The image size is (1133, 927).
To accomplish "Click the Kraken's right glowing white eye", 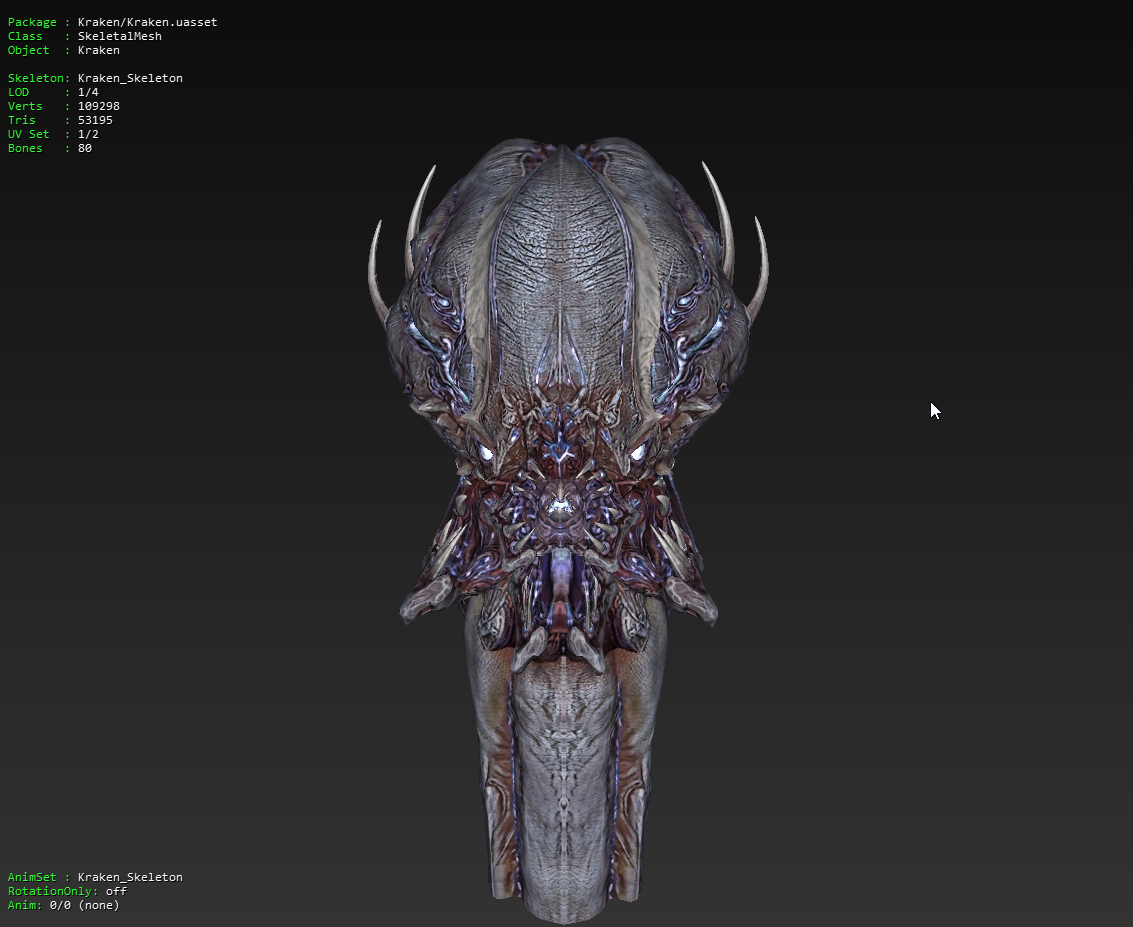I will point(640,453).
